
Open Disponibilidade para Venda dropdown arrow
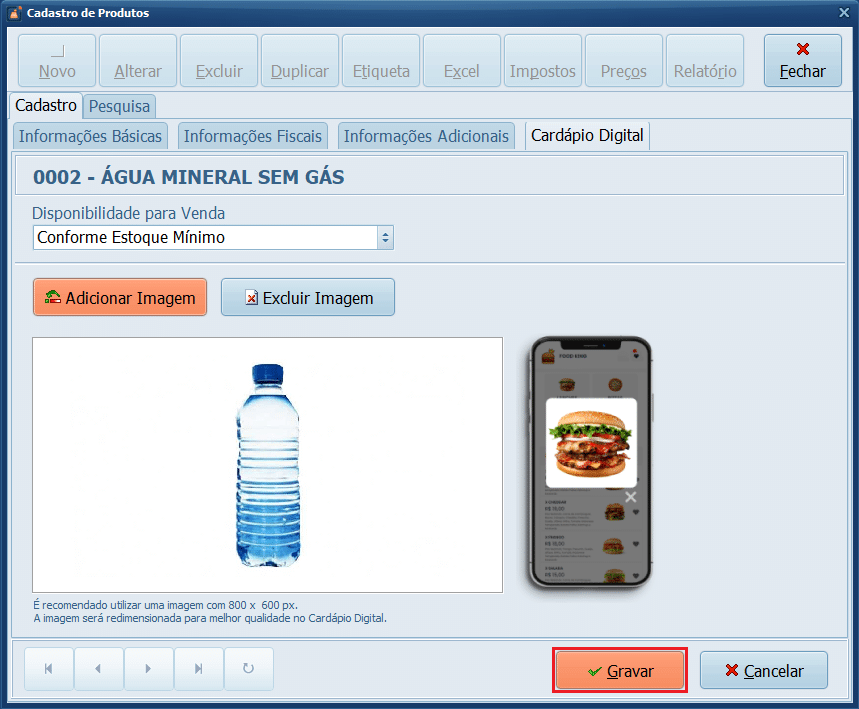click(385, 237)
